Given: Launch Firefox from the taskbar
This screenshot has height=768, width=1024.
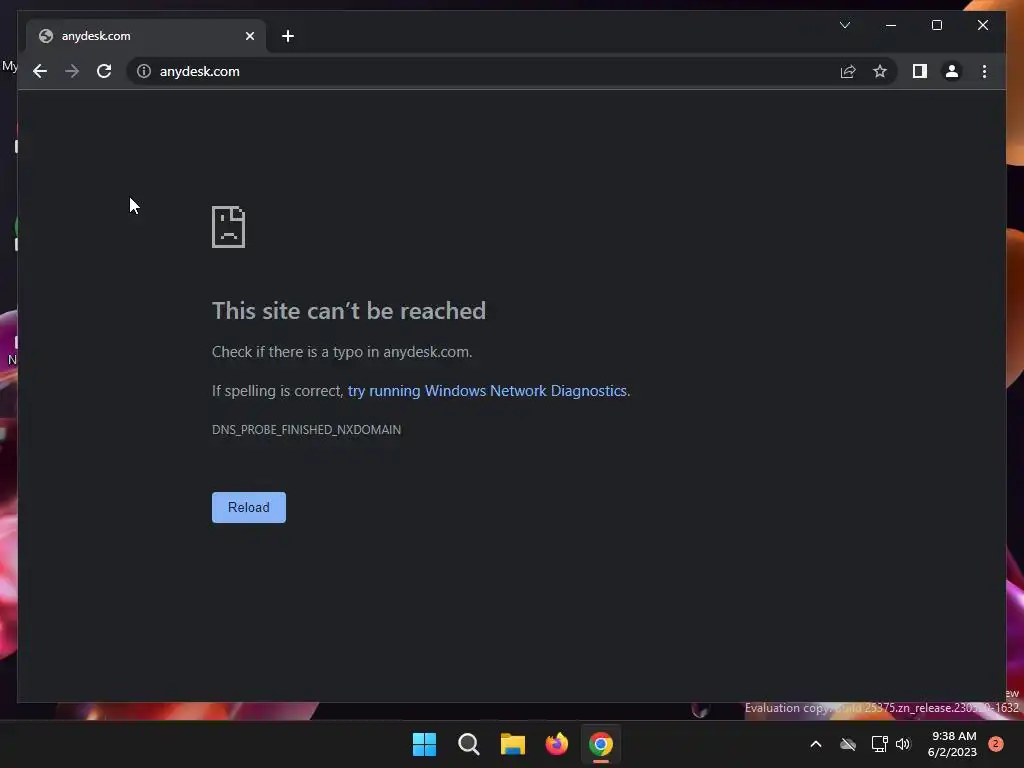Looking at the screenshot, I should coord(557,744).
